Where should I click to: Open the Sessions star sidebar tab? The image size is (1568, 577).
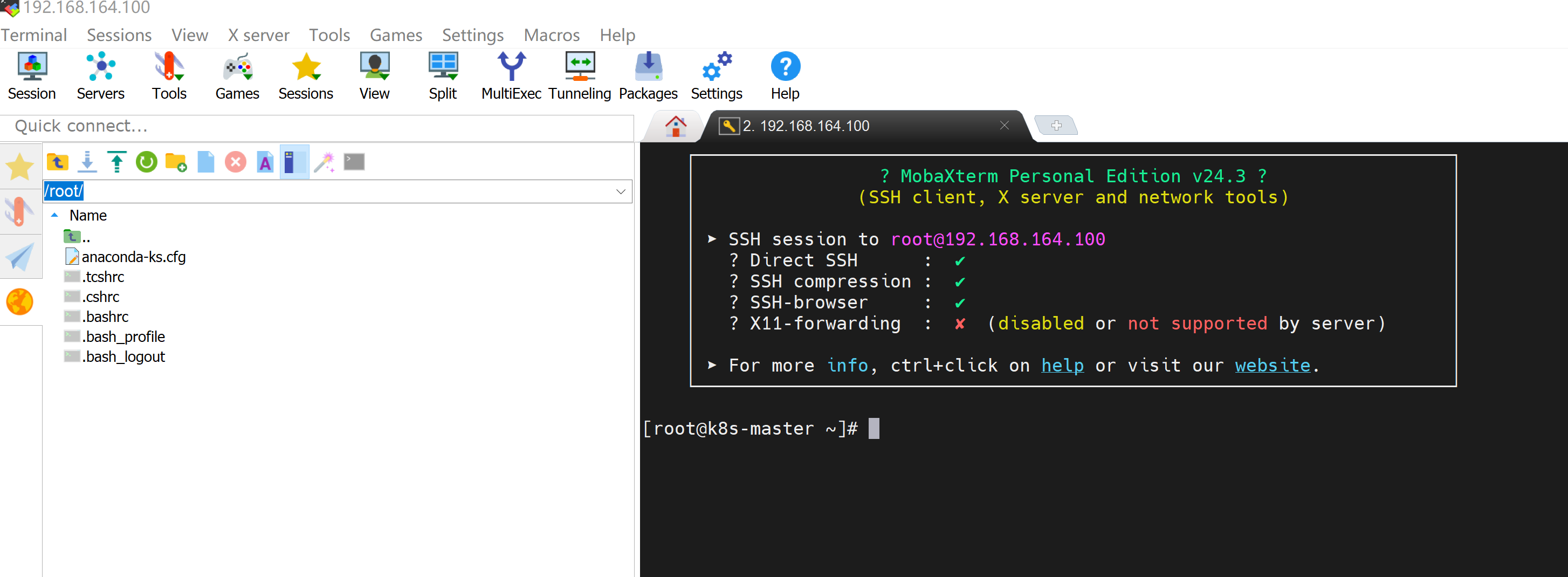tap(20, 166)
